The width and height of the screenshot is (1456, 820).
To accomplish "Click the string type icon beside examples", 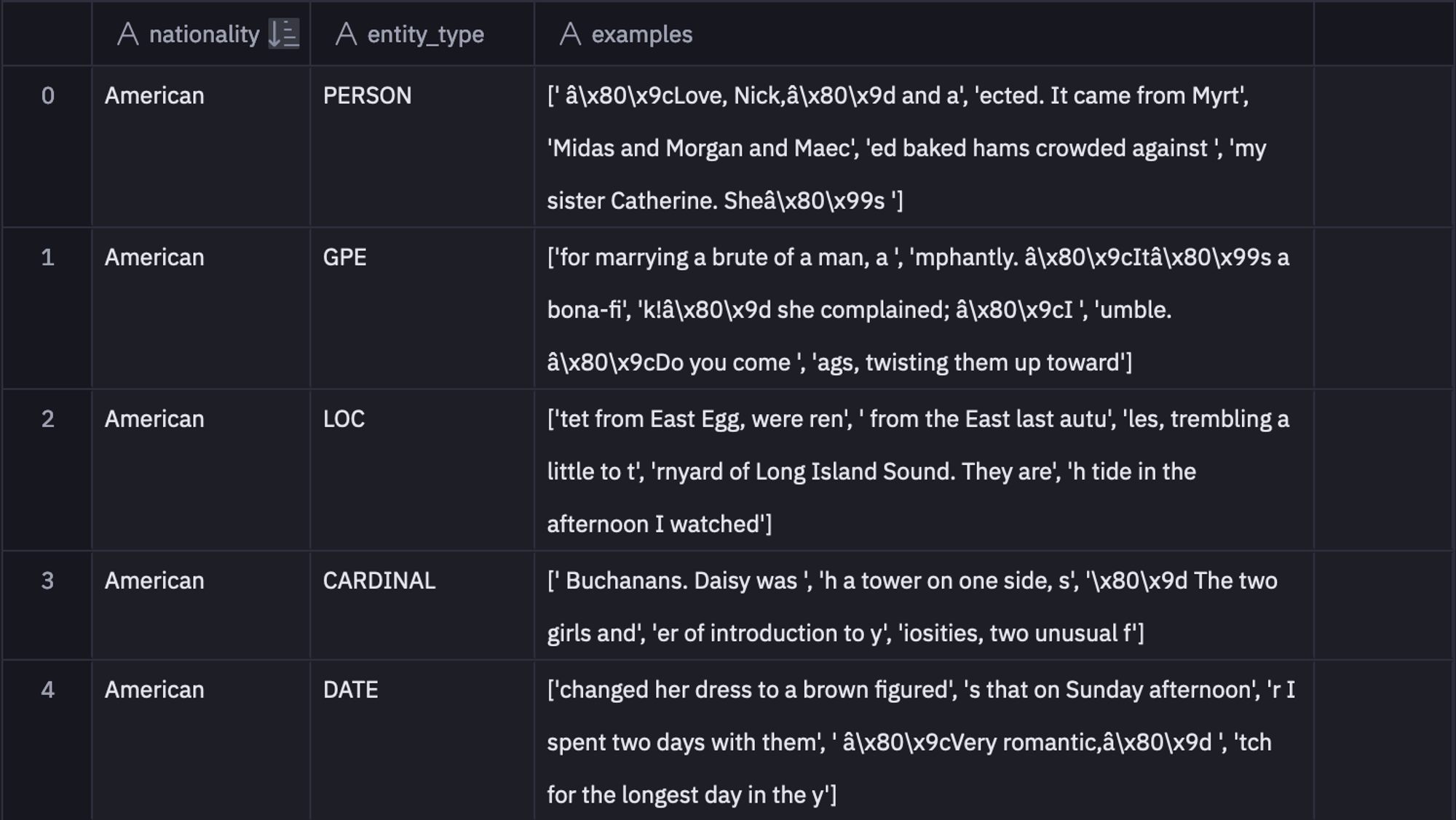I will (x=572, y=33).
